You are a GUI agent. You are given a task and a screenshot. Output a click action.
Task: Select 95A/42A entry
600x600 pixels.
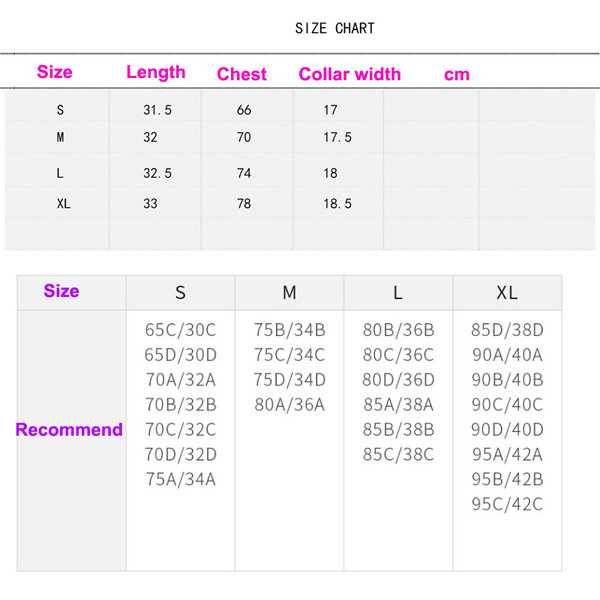(x=507, y=454)
